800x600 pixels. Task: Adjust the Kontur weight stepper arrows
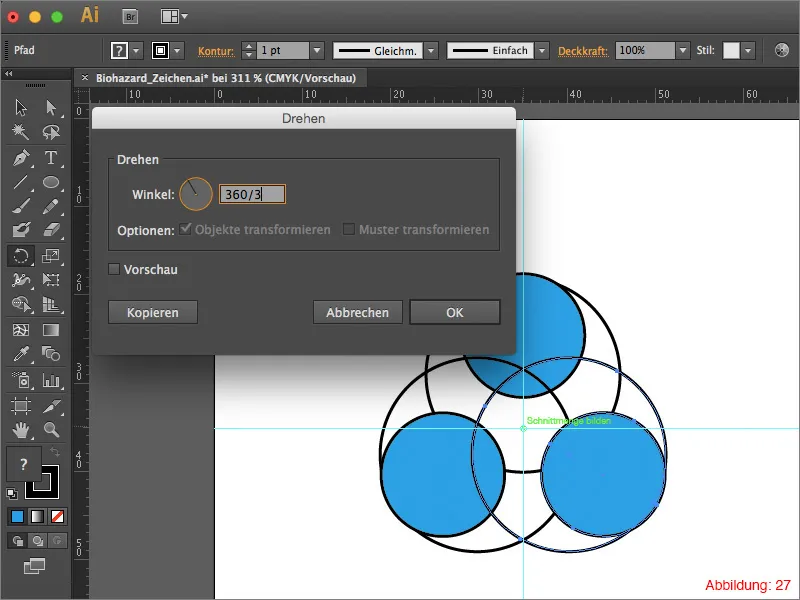pos(248,50)
